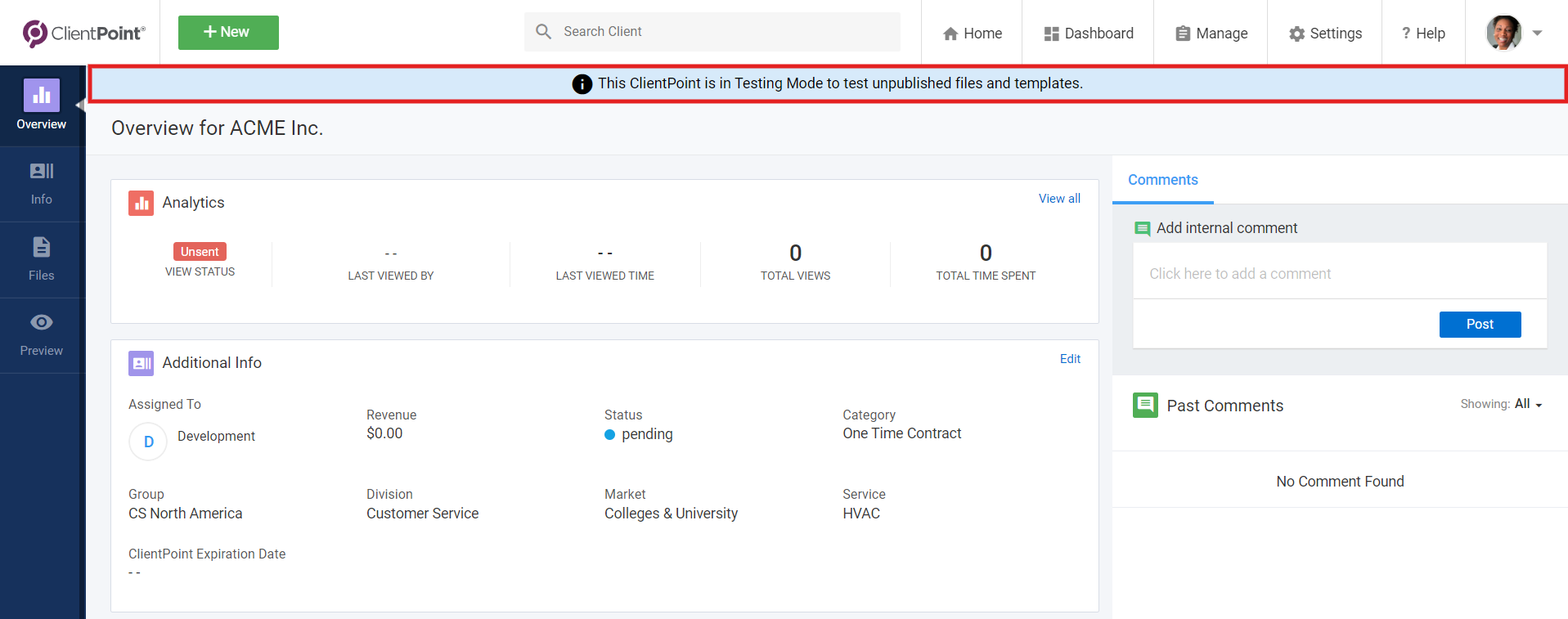
Task: Go to Home in top navigation
Action: [972, 34]
